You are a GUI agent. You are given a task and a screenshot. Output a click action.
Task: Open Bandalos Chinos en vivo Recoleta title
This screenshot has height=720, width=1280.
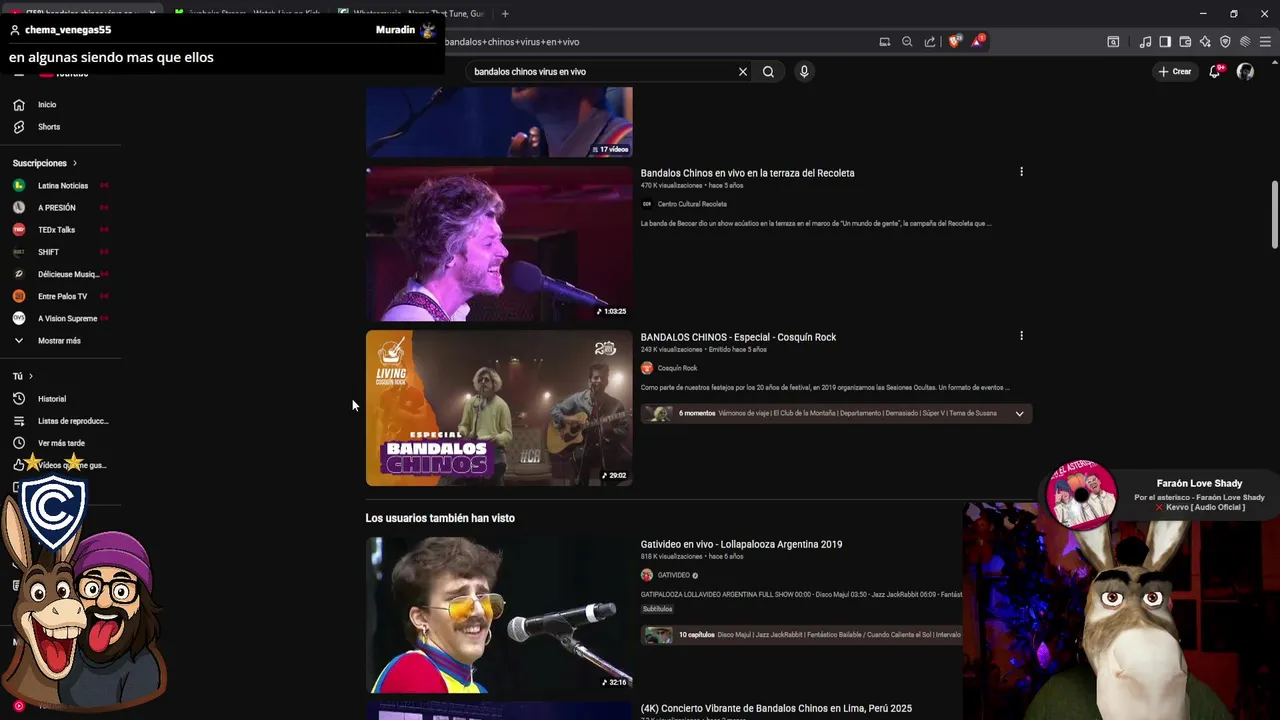[747, 173]
